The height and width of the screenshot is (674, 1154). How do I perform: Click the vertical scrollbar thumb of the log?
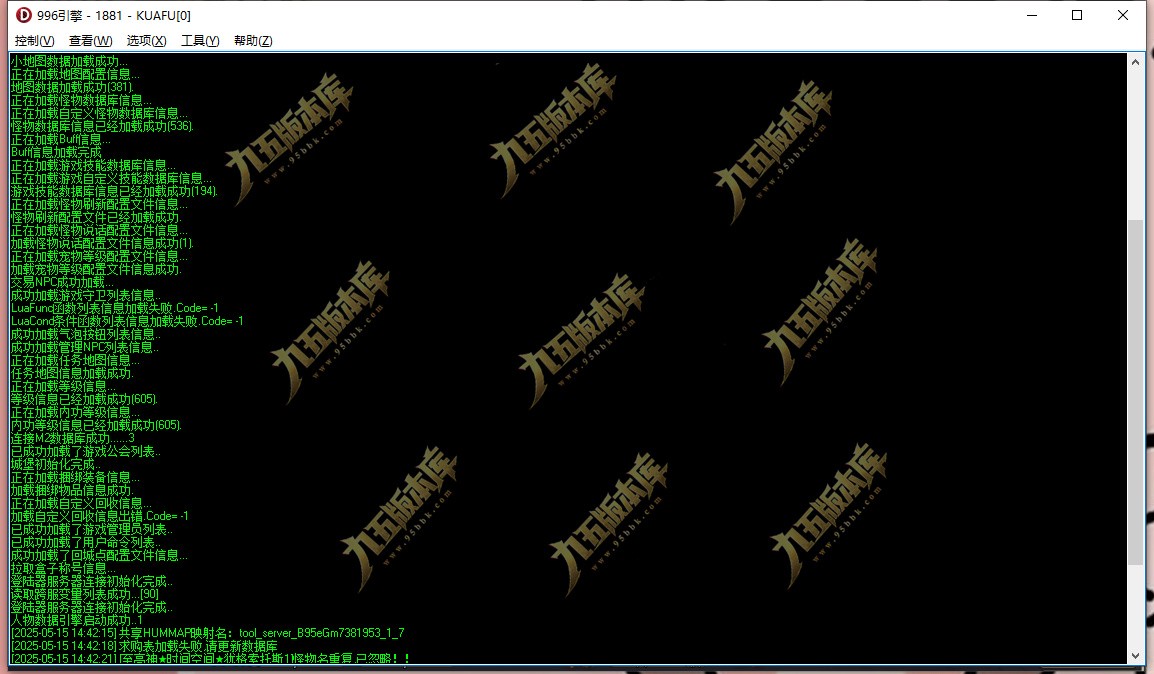[1136, 392]
